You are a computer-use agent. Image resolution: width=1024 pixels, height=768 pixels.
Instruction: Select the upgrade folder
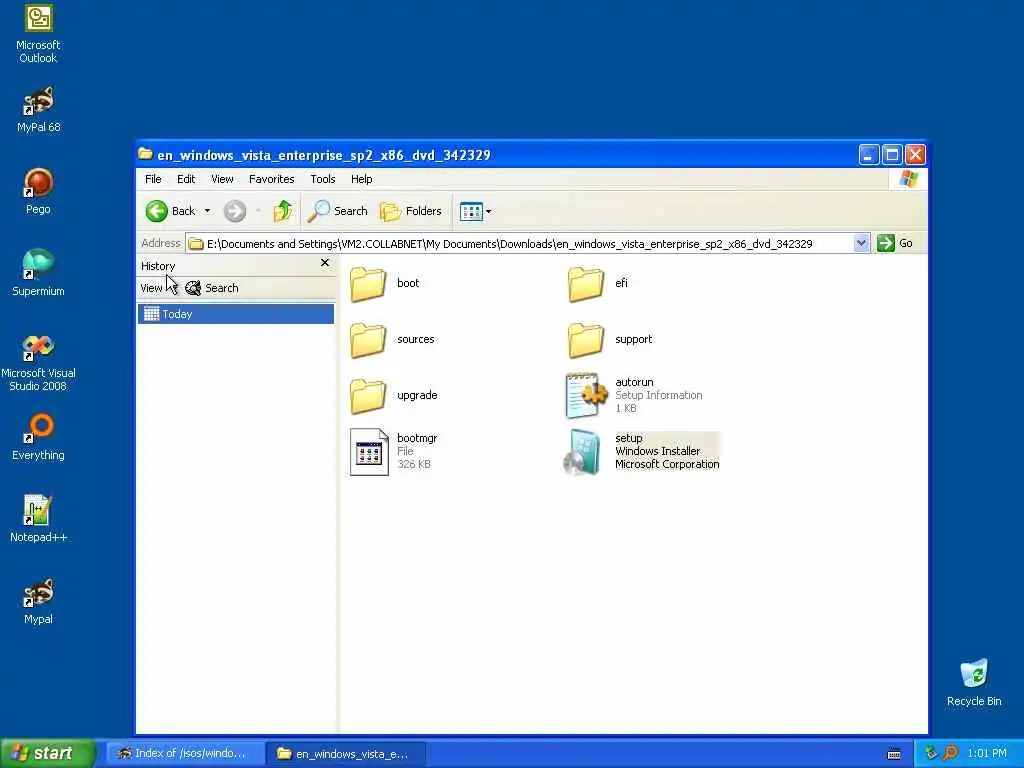coord(394,396)
